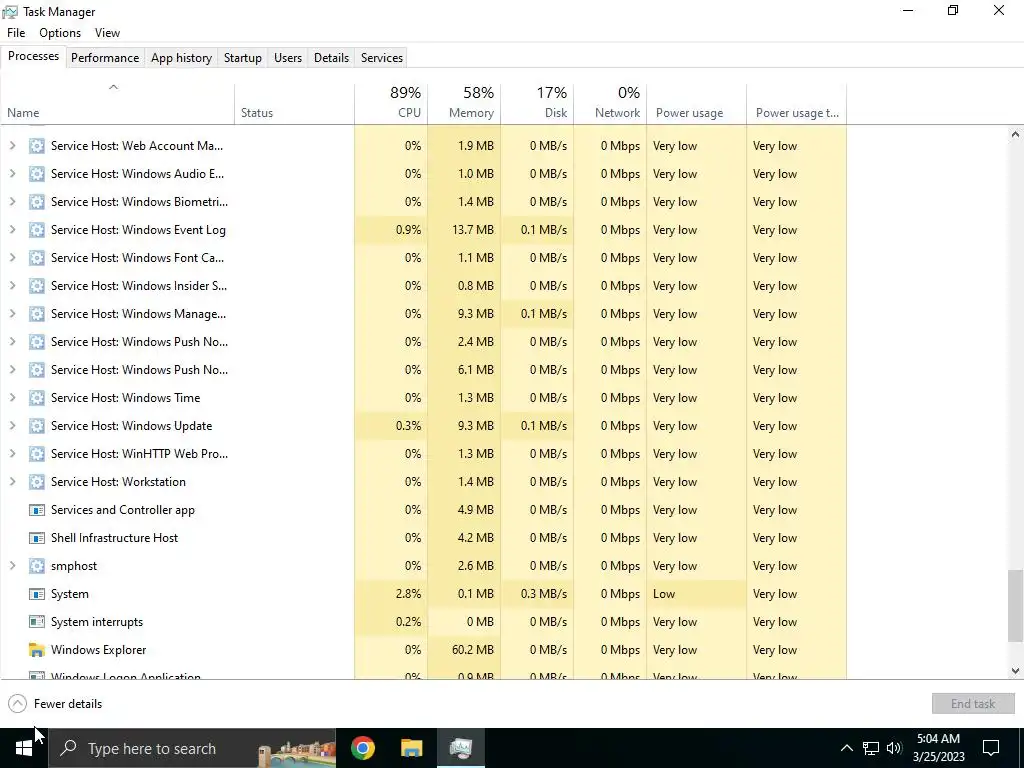Open the network tray icon

(871, 748)
